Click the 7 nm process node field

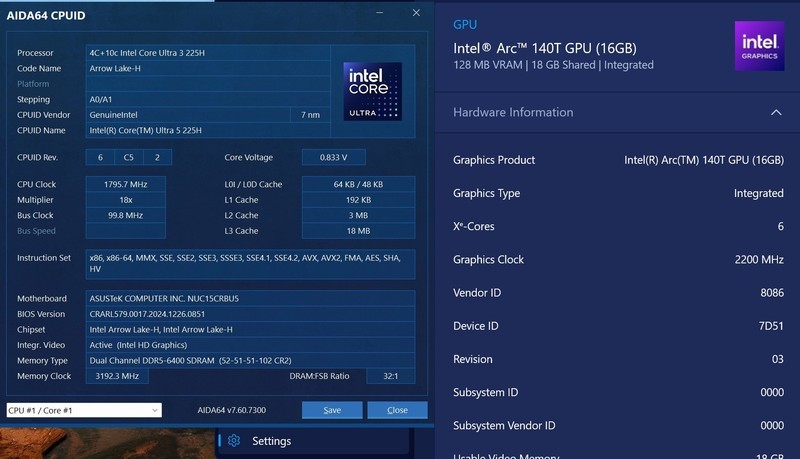point(310,115)
